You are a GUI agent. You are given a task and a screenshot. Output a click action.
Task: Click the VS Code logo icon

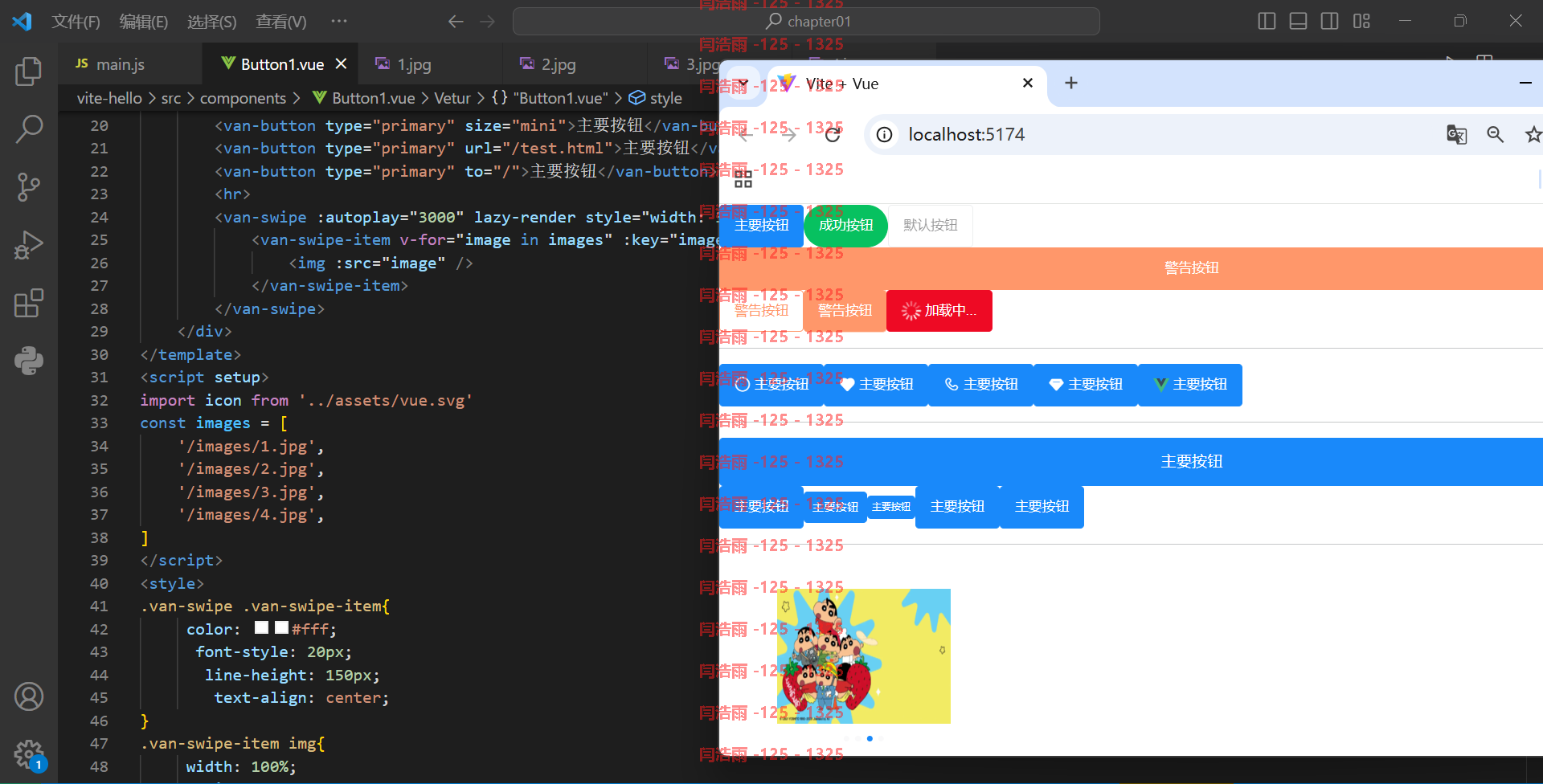coord(22,21)
